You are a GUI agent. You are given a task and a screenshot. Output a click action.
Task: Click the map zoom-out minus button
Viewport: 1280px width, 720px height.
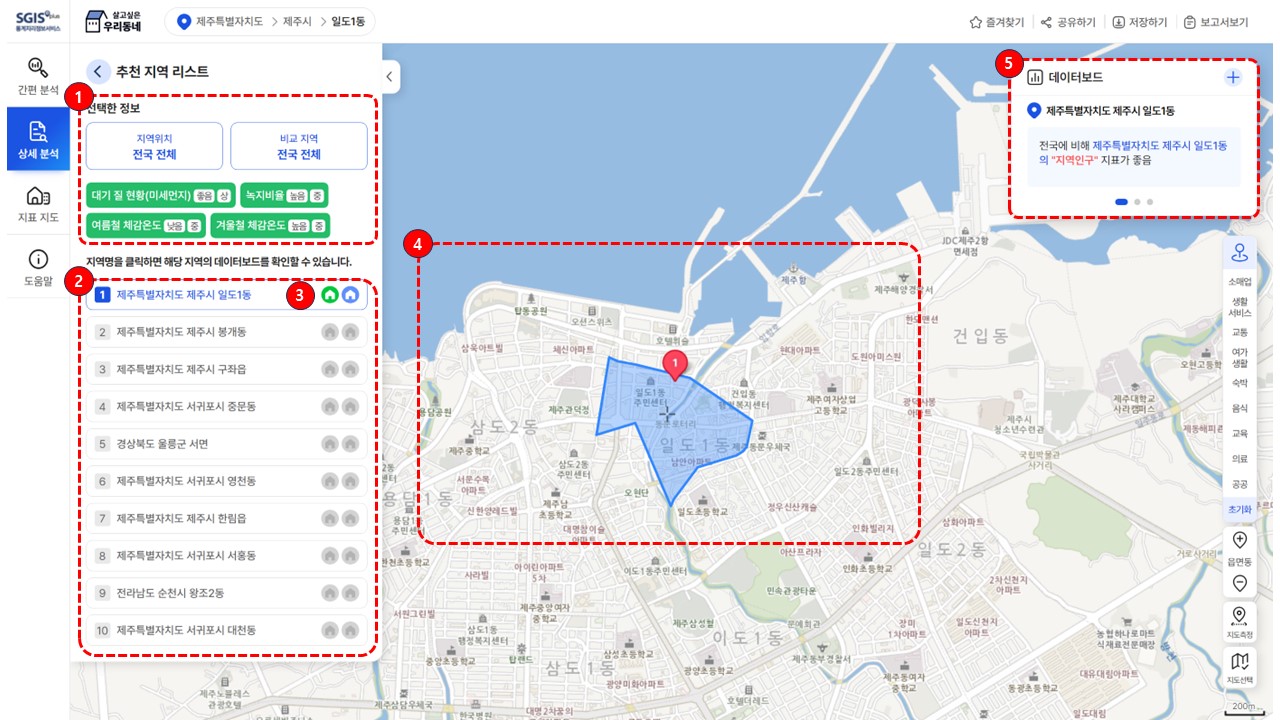[1240, 583]
